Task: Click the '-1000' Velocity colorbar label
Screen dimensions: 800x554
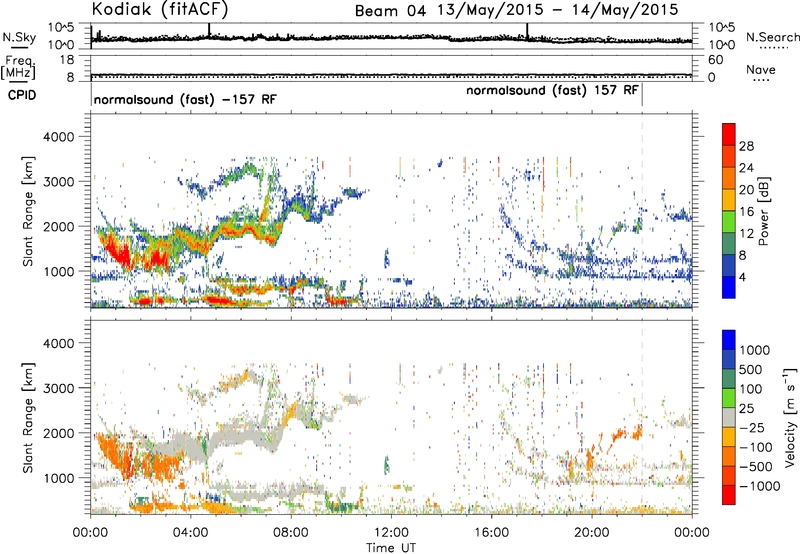Action: 759,486
